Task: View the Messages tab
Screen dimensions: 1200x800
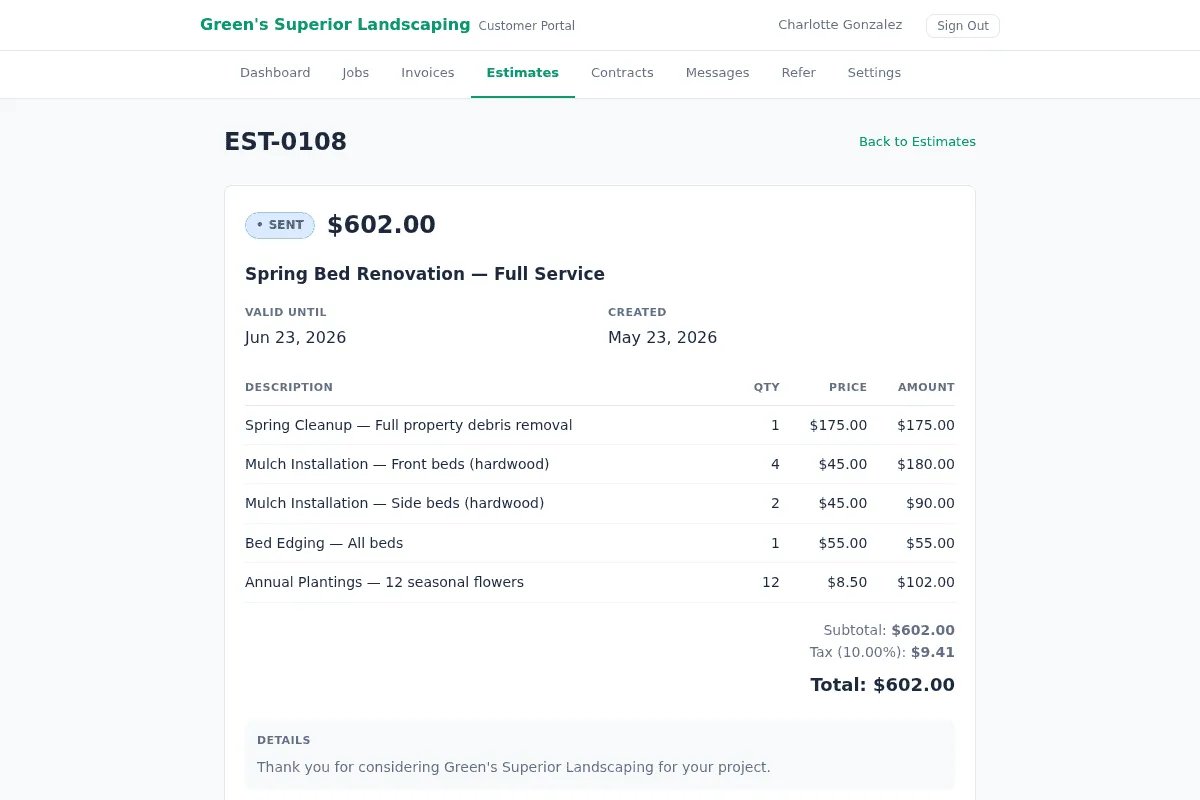Action: tap(718, 73)
